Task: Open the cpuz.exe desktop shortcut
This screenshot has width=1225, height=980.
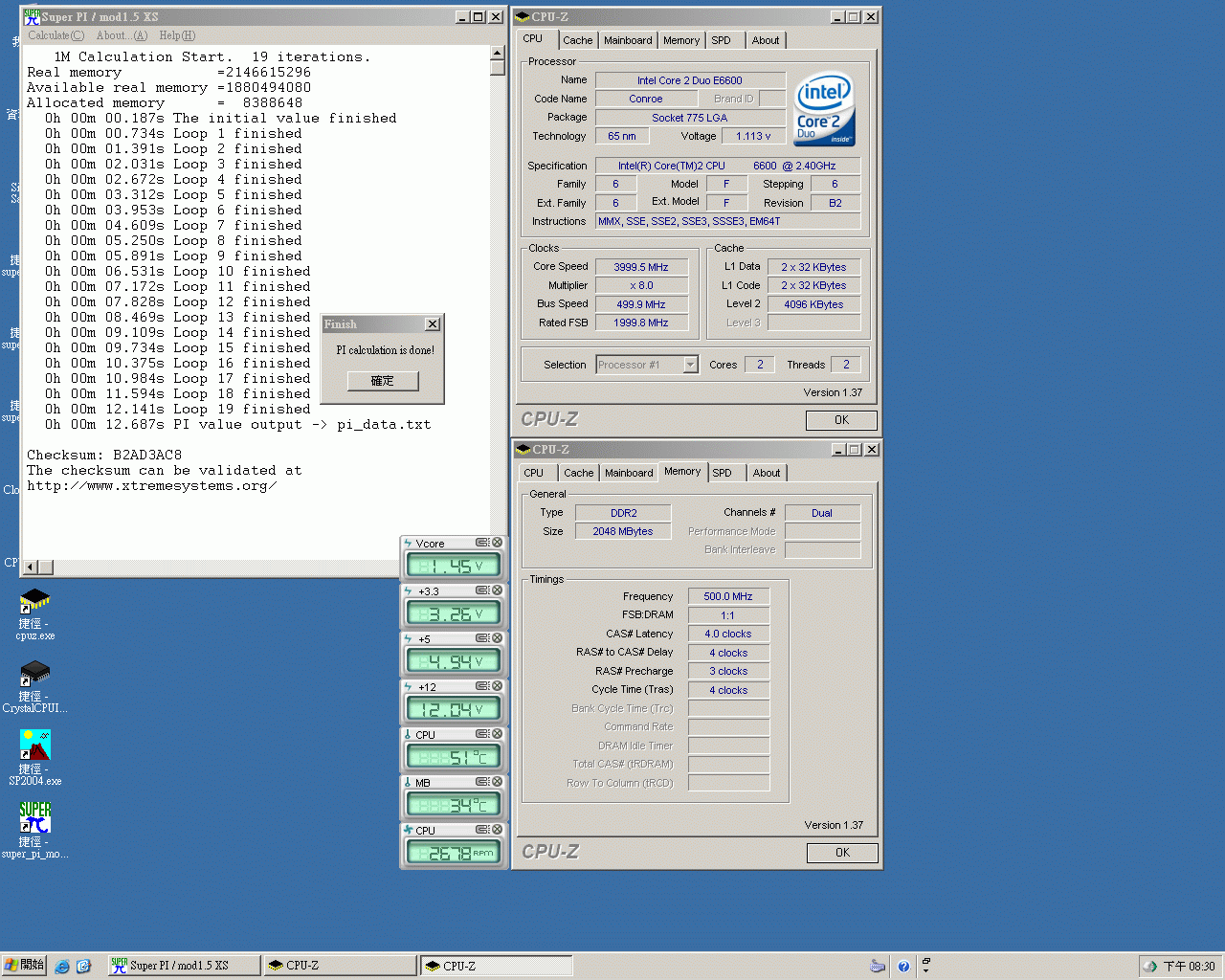Action: (x=34, y=613)
